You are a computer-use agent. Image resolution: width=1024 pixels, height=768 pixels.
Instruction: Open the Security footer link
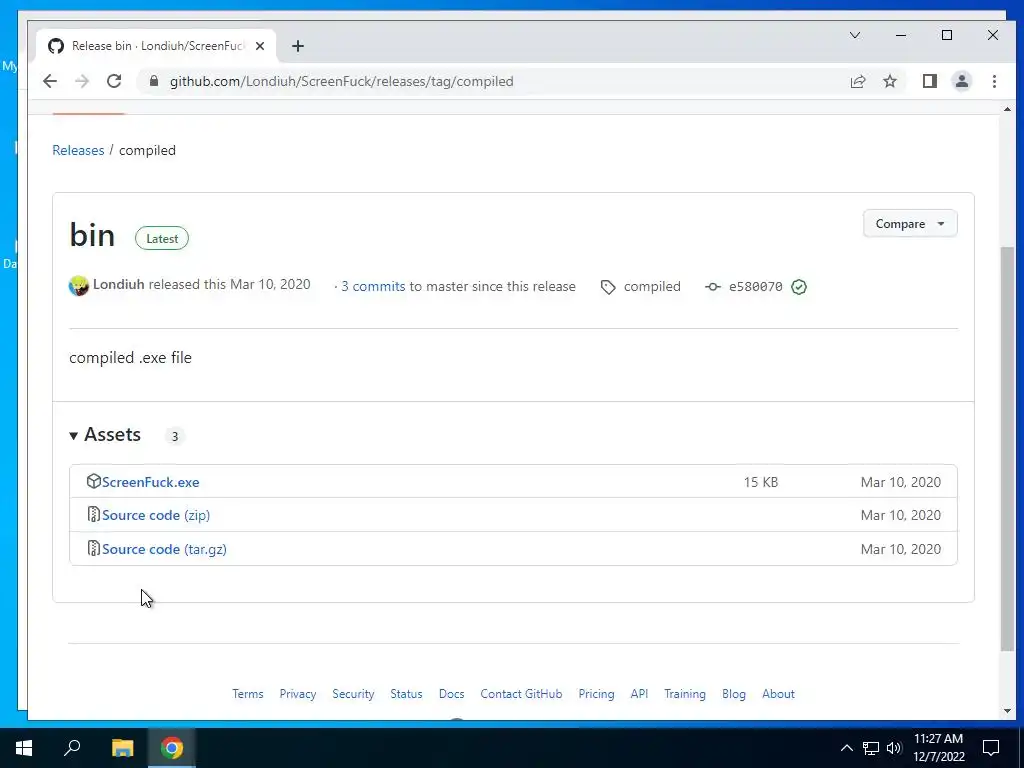tap(353, 694)
